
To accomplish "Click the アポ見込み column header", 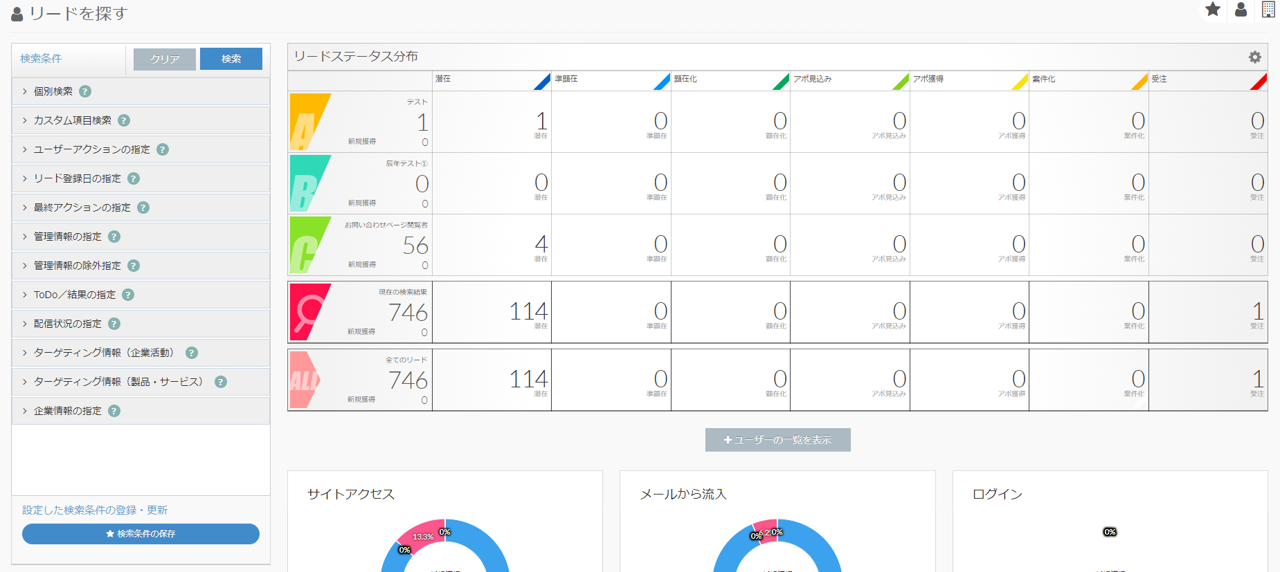I will click(x=850, y=81).
